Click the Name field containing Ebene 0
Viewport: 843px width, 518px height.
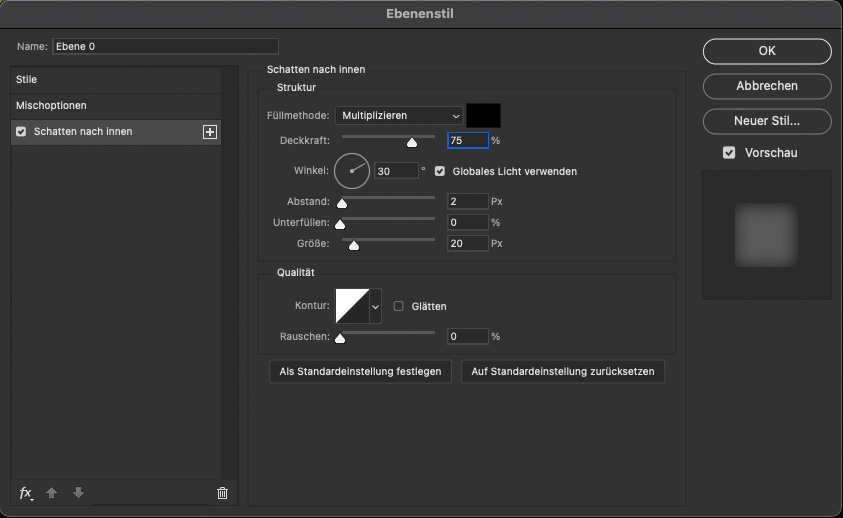(166, 46)
